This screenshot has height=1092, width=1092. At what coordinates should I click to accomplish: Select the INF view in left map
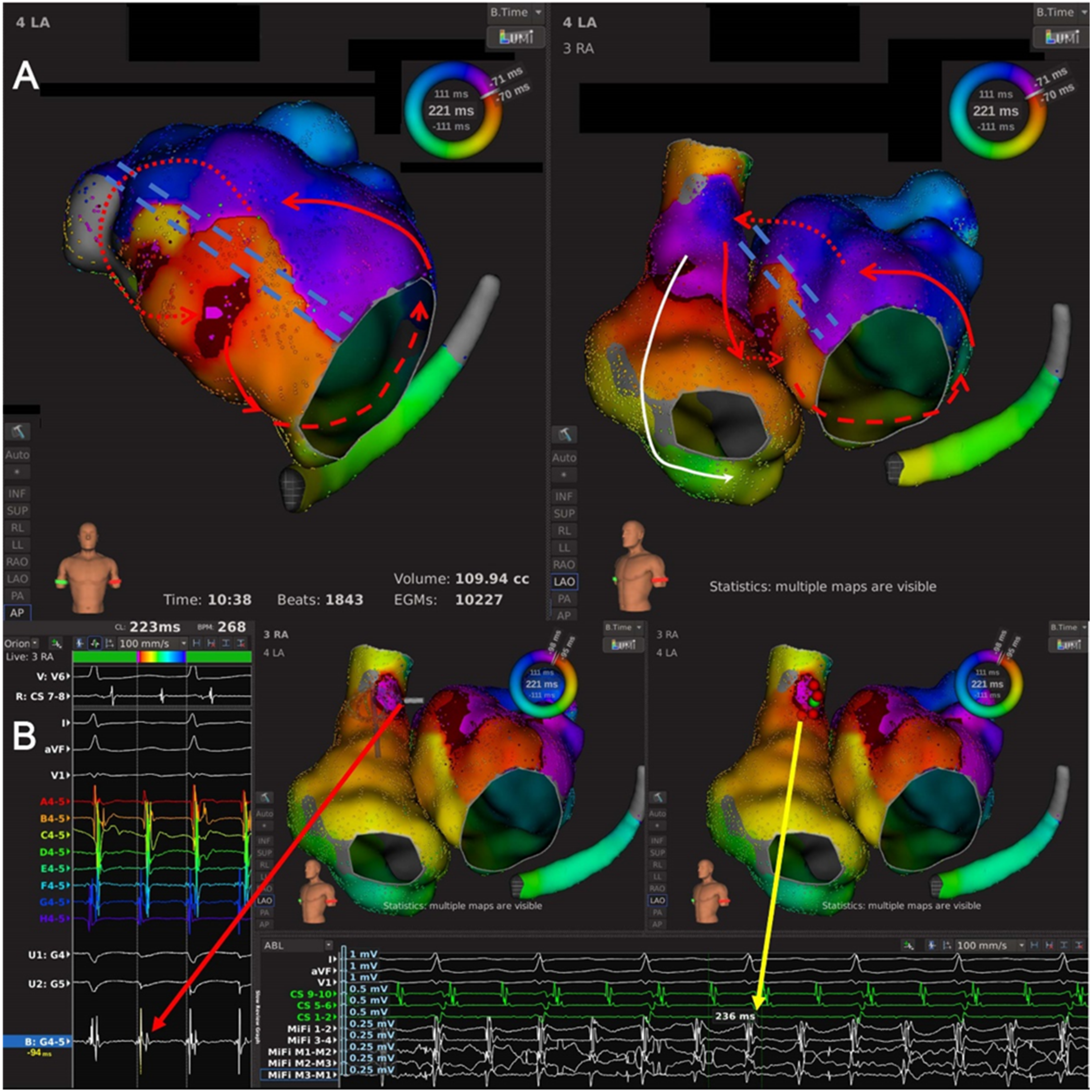point(17,494)
